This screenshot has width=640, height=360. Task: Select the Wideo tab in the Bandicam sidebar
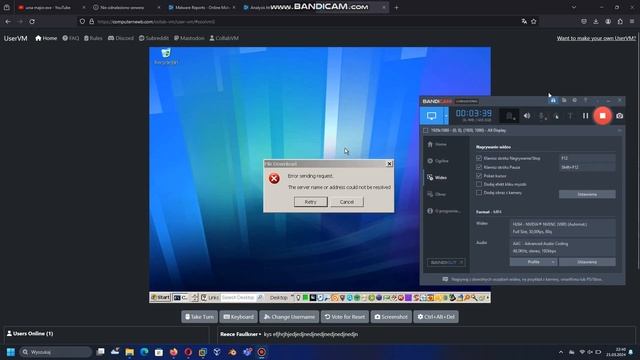click(437, 178)
